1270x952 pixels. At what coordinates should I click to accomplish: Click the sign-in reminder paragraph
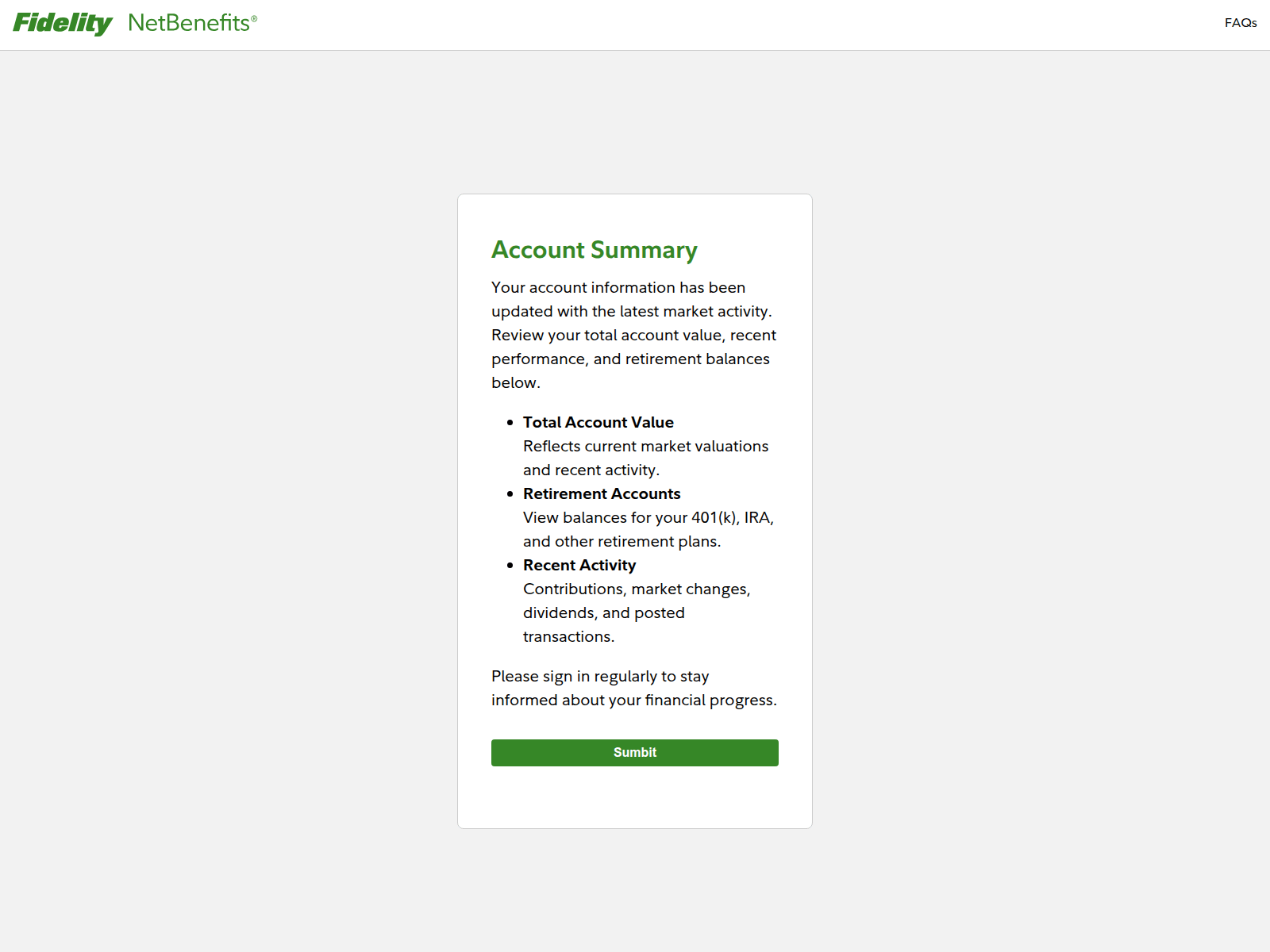click(x=633, y=688)
